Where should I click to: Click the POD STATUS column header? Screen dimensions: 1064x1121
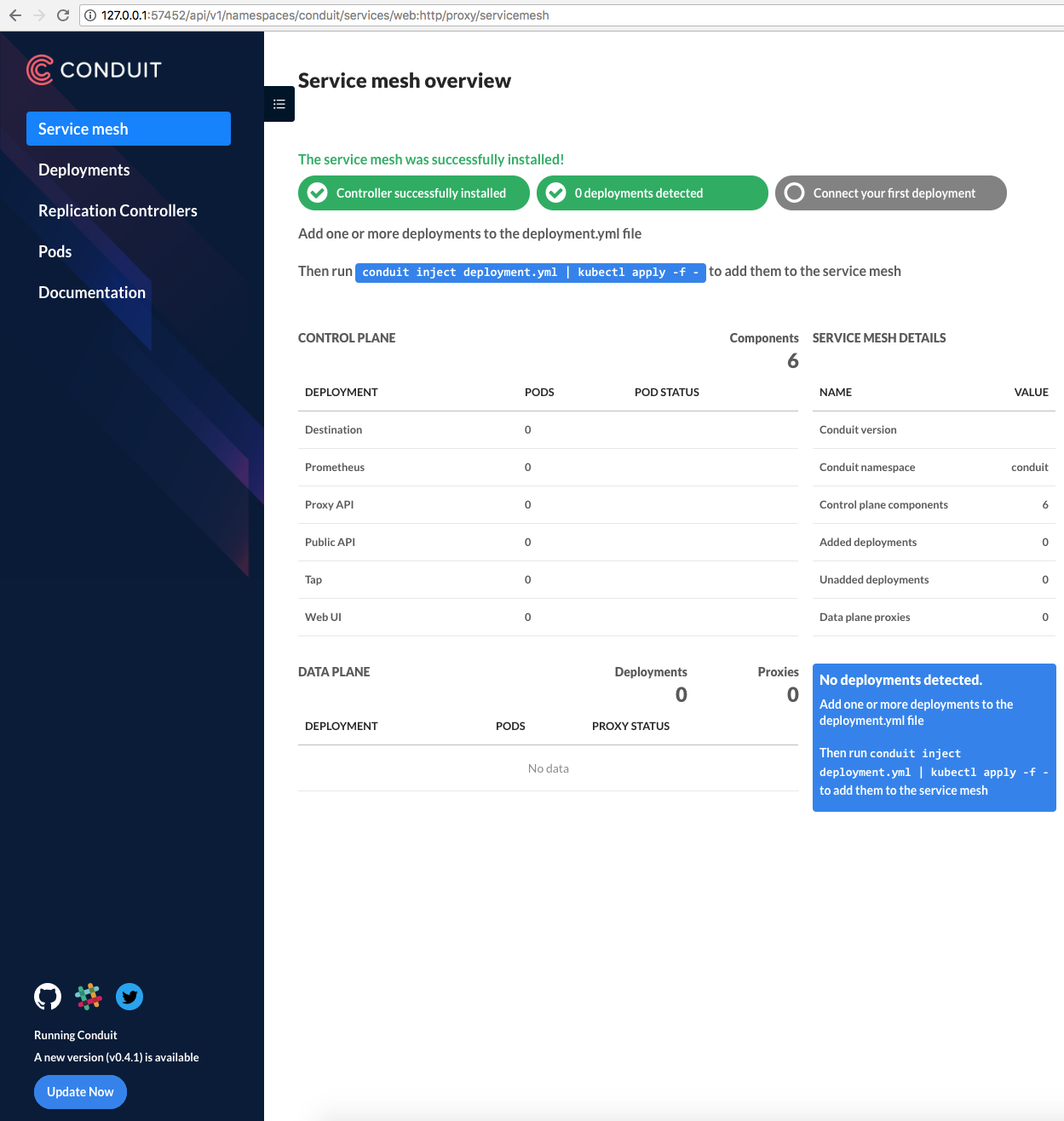[x=667, y=393]
